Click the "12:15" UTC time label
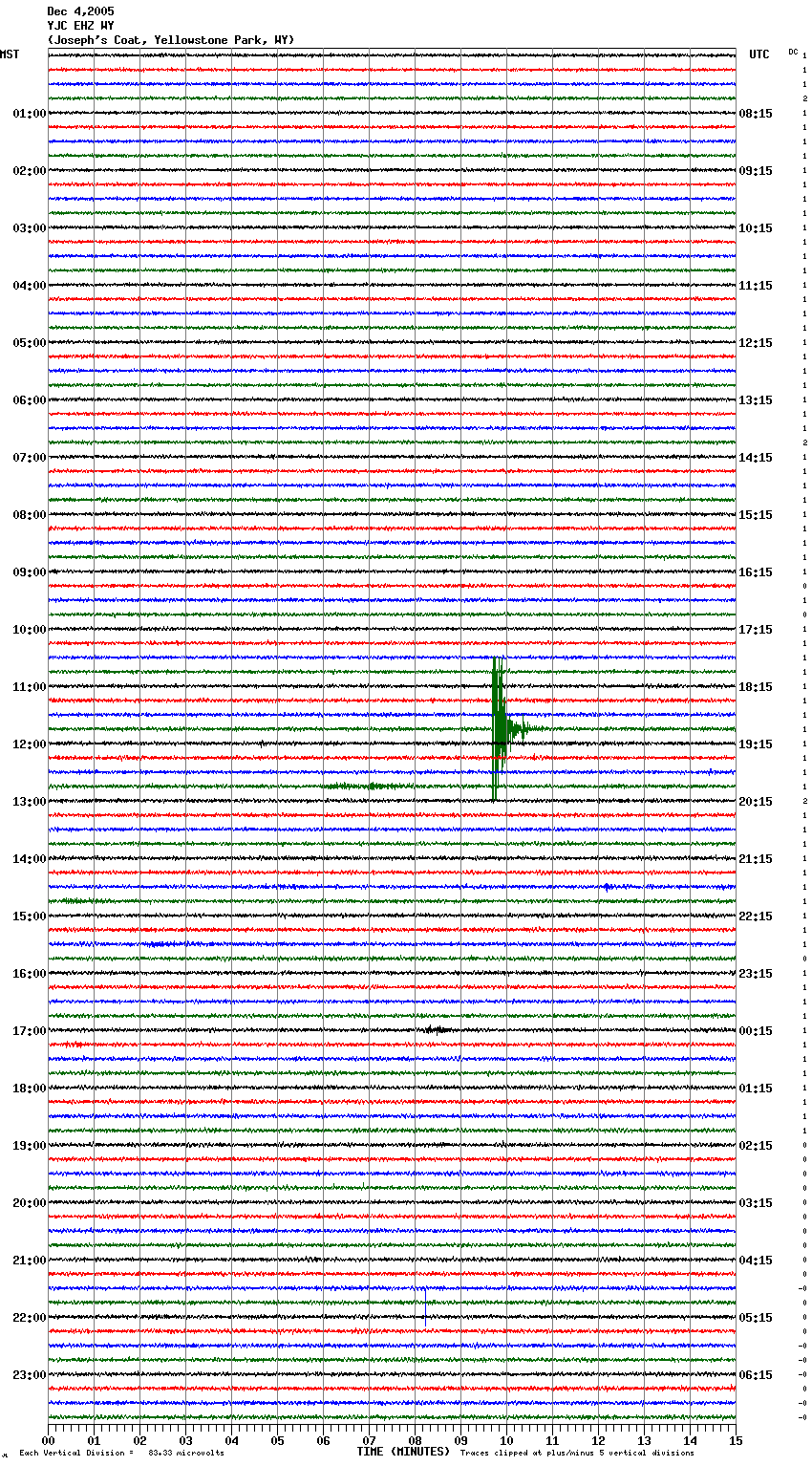 pos(756,343)
